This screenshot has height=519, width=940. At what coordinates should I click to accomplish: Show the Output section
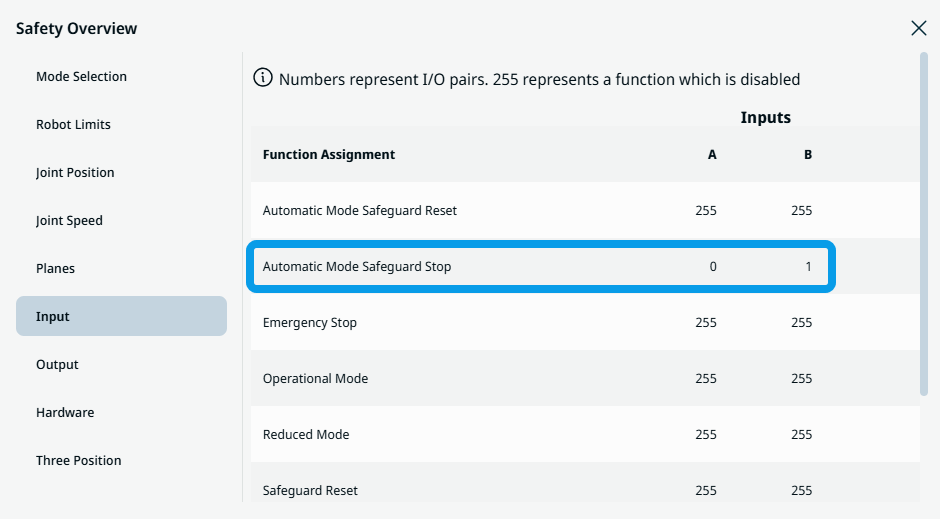coord(57,365)
